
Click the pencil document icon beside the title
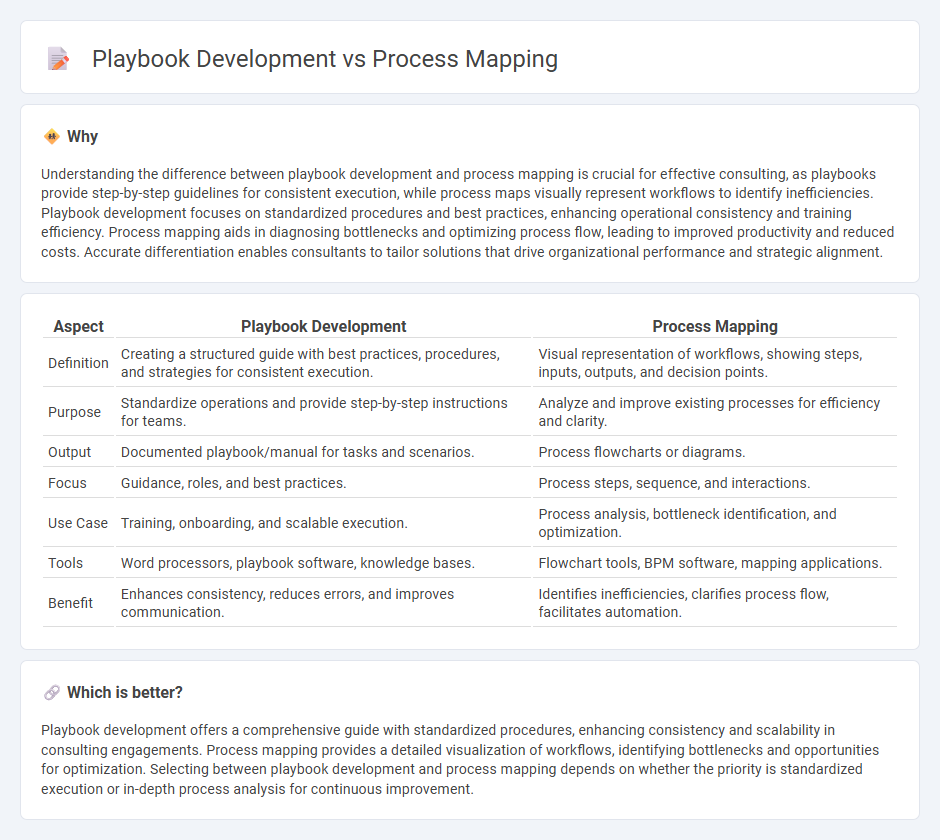coord(58,59)
